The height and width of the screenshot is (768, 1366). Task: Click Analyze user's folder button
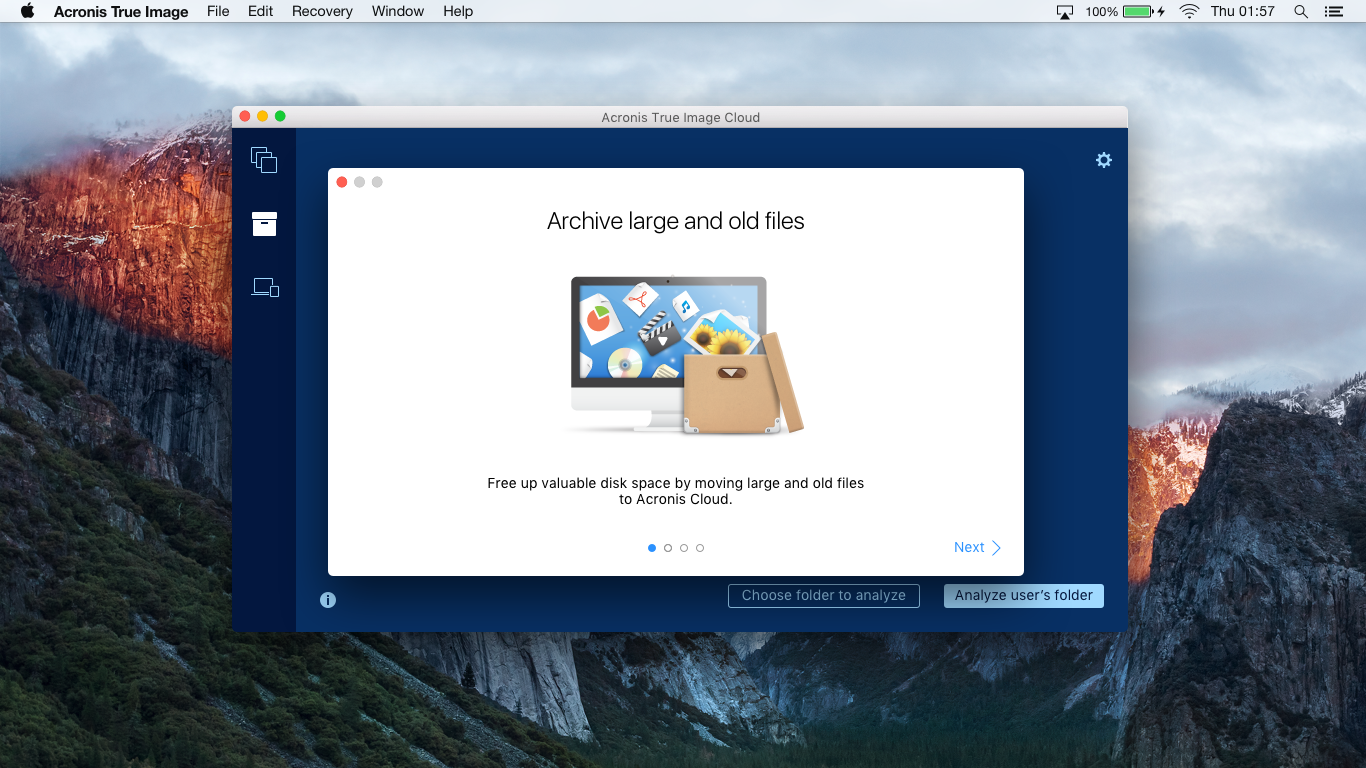1024,596
